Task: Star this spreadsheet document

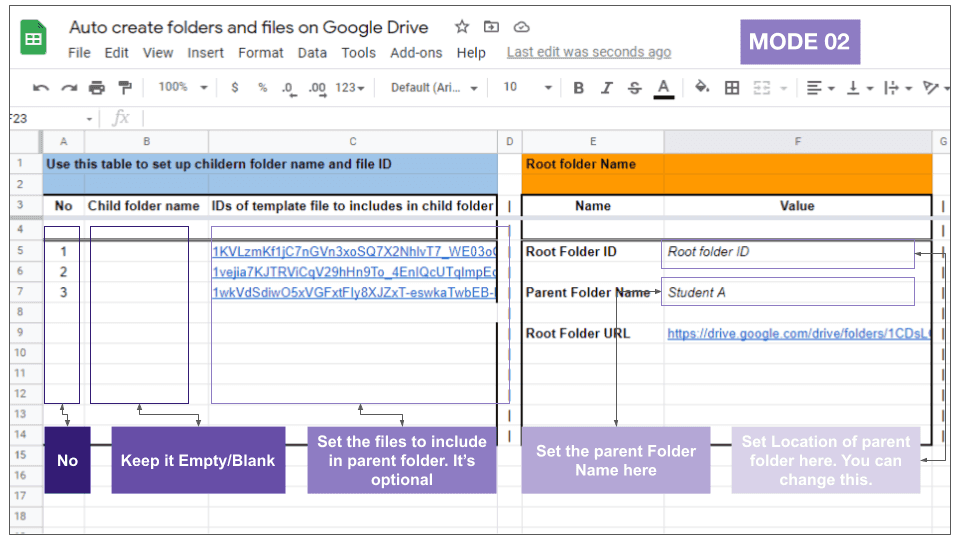Action: [461, 27]
